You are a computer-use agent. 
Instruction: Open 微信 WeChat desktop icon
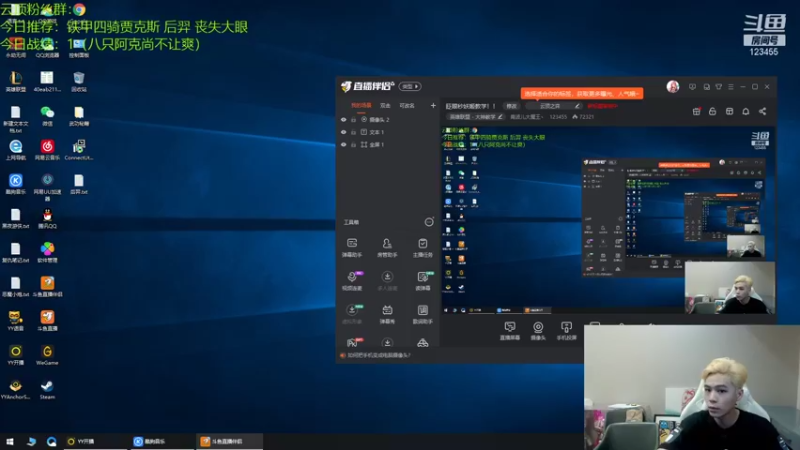coord(47,116)
